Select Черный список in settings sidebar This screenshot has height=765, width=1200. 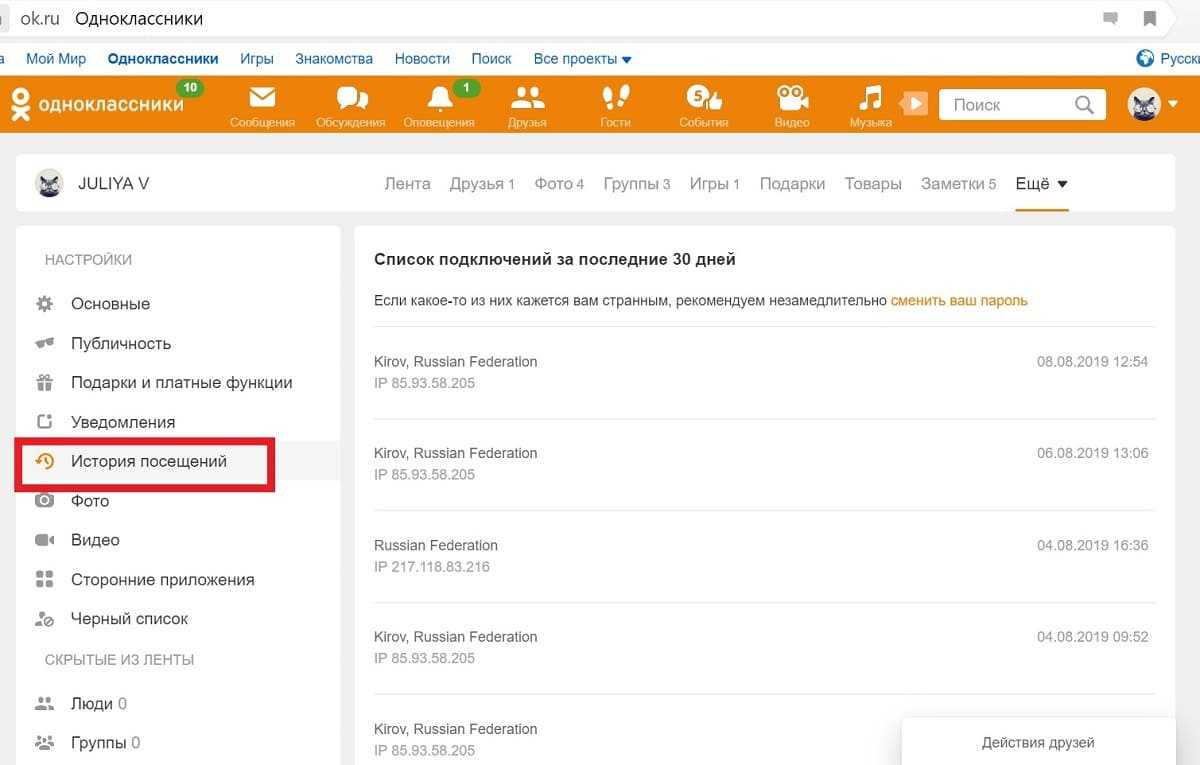pyautogui.click(x=129, y=619)
